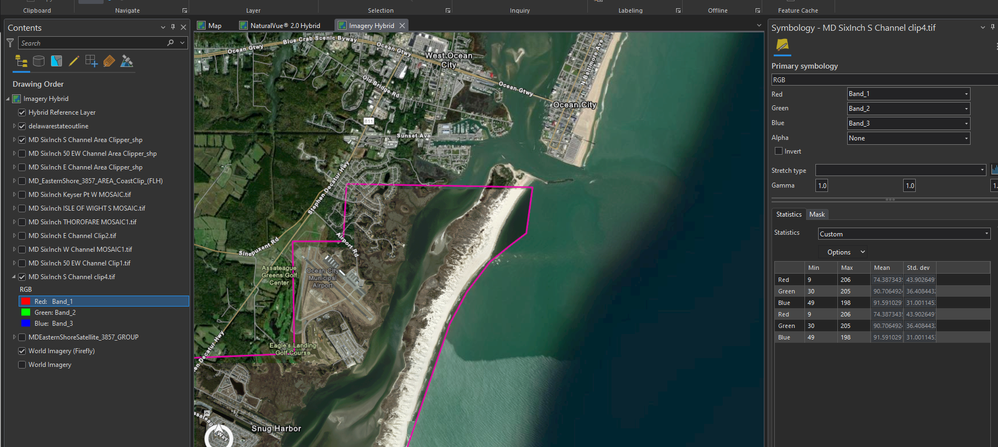Image resolution: width=998 pixels, height=447 pixels.
Task: Uncheck Hybrid Reference Layer
Action: (x=22, y=112)
